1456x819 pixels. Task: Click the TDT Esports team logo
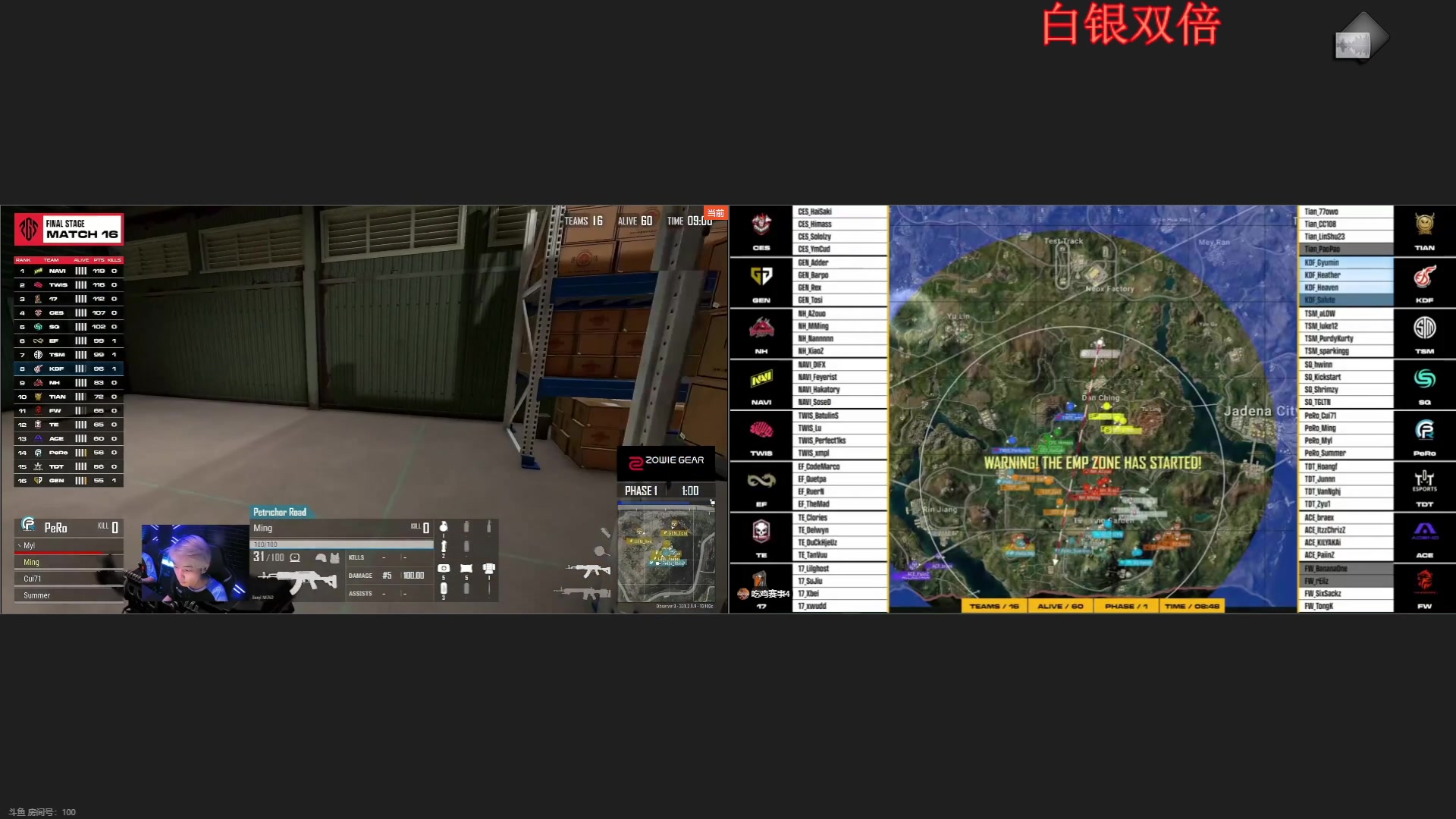[x=1425, y=481]
